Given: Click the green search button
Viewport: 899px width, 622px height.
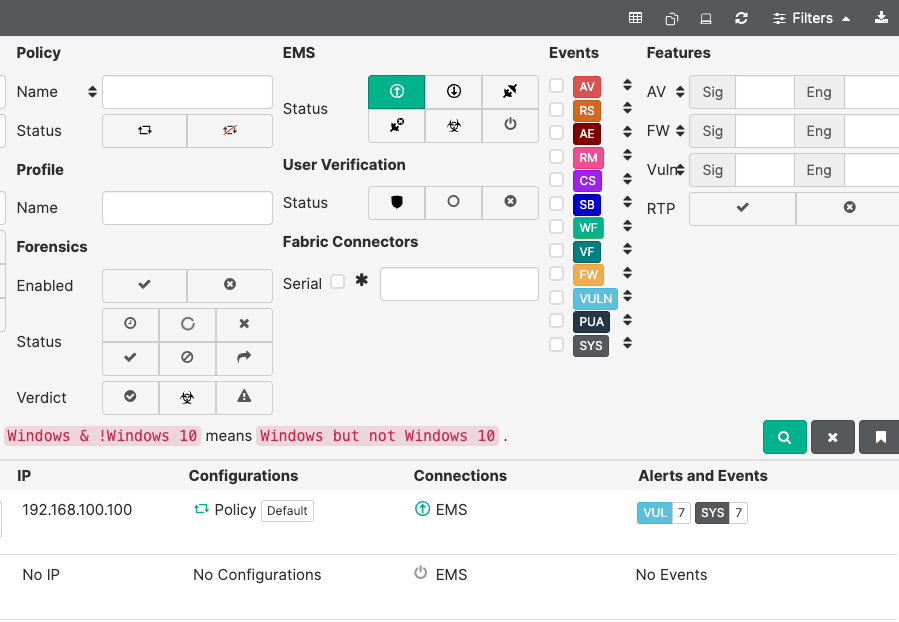Looking at the screenshot, I should (x=785, y=437).
